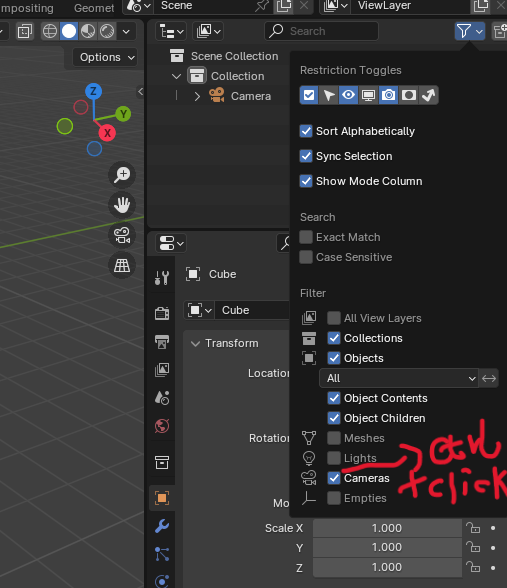Viewport: 507px width, 588px height.
Task: Open the Modifiers wrench tab
Action: coord(162,526)
